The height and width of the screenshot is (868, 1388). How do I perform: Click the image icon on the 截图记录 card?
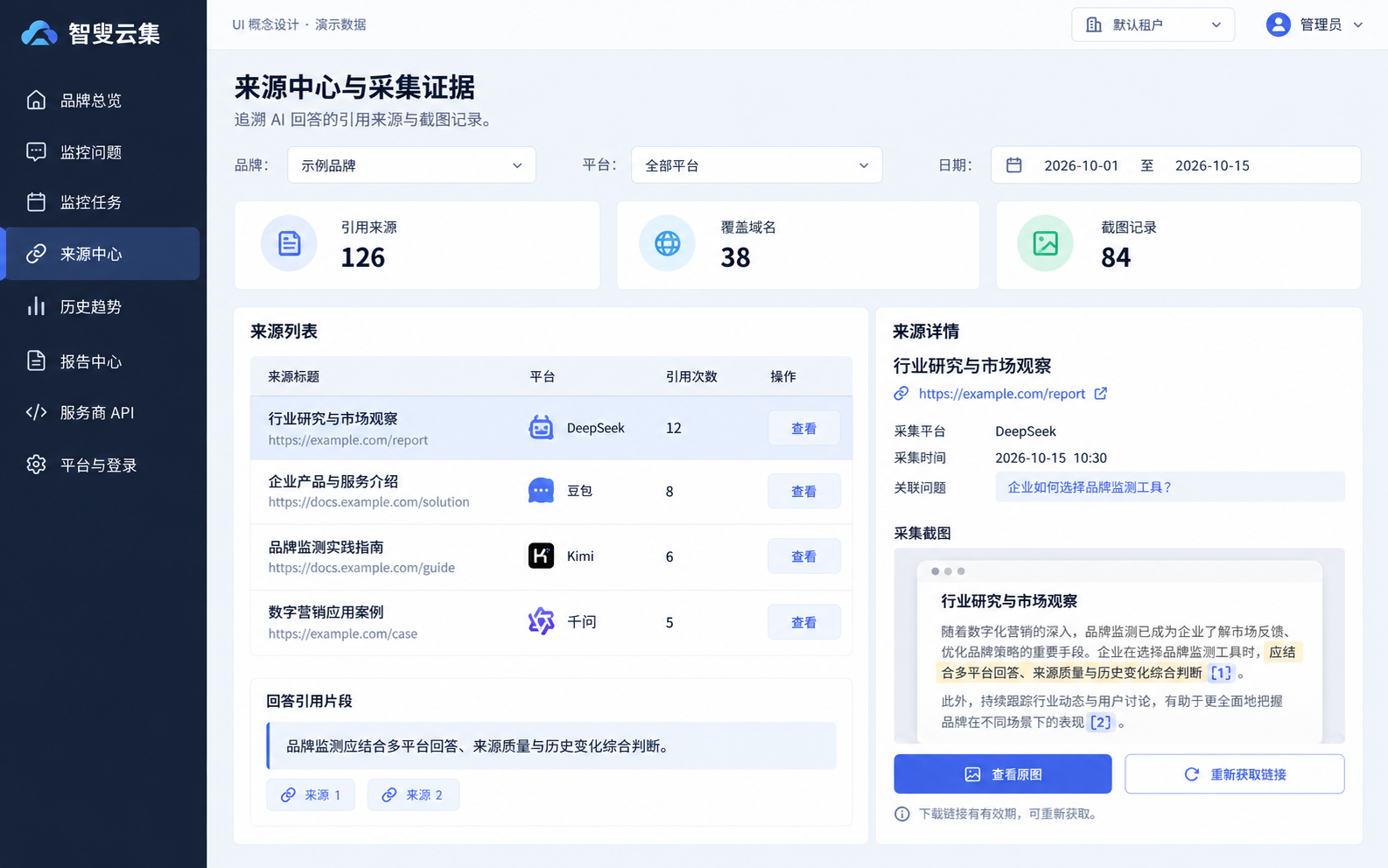1046,243
